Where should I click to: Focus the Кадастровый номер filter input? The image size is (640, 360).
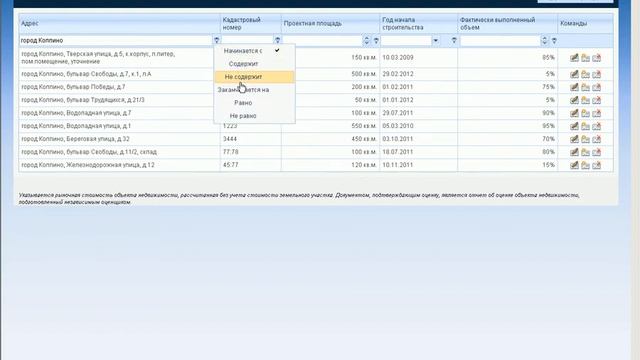click(247, 40)
